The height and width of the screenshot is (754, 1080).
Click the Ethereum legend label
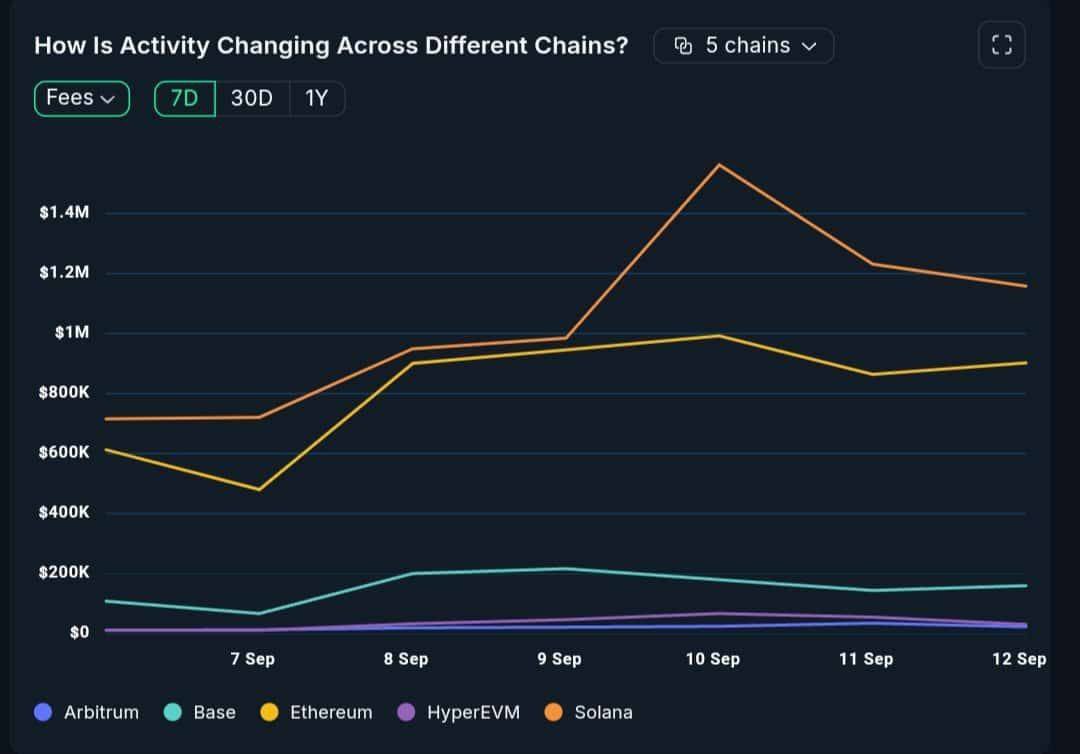click(x=330, y=712)
